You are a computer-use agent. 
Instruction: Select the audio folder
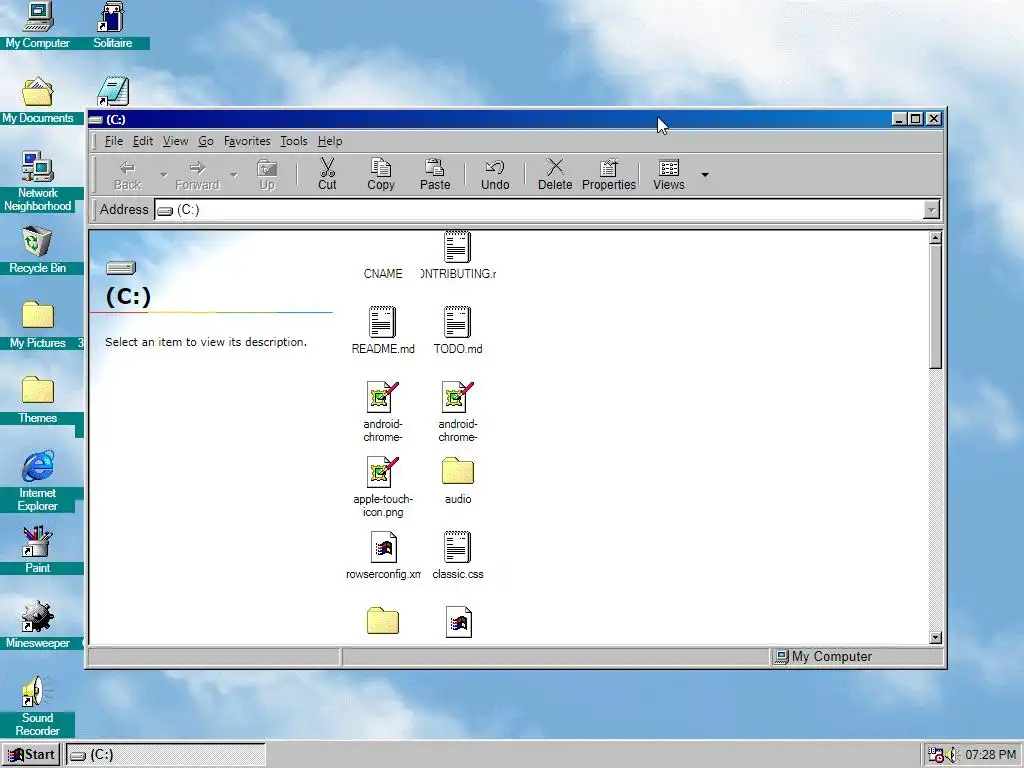coord(458,481)
